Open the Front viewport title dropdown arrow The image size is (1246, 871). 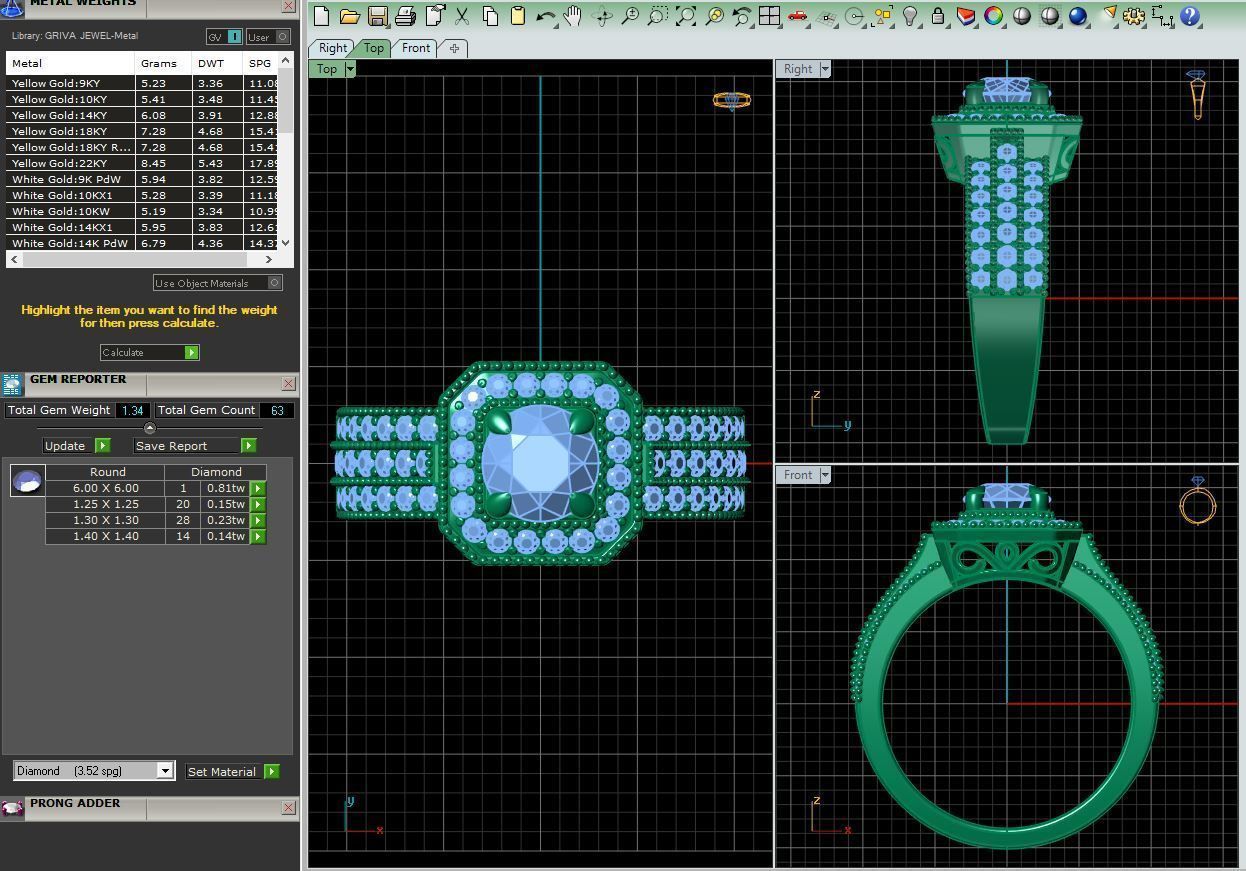pos(825,475)
